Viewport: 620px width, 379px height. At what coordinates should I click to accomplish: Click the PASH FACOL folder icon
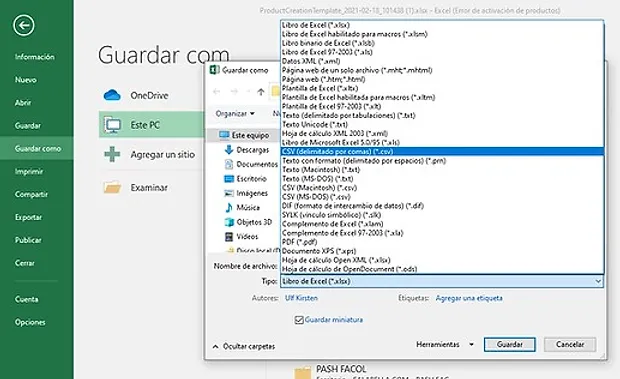click(x=302, y=373)
